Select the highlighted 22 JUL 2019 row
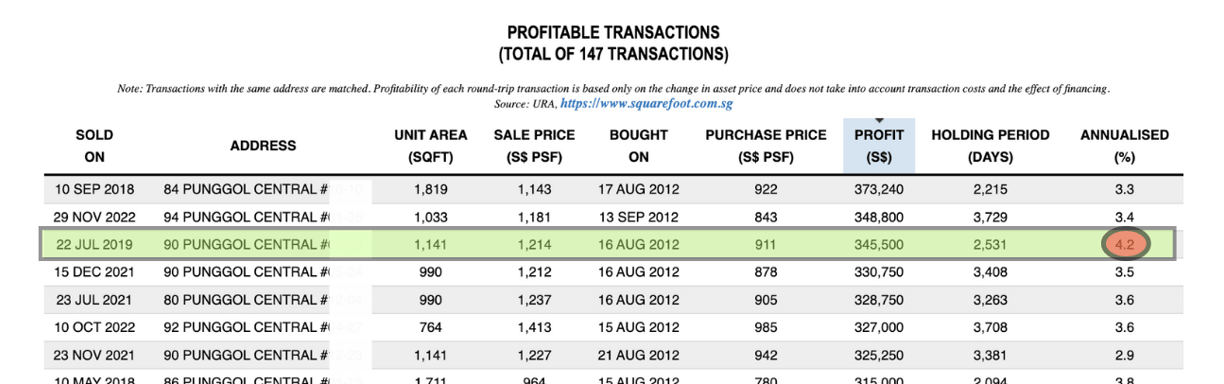The width and height of the screenshot is (1224, 384). point(612,244)
